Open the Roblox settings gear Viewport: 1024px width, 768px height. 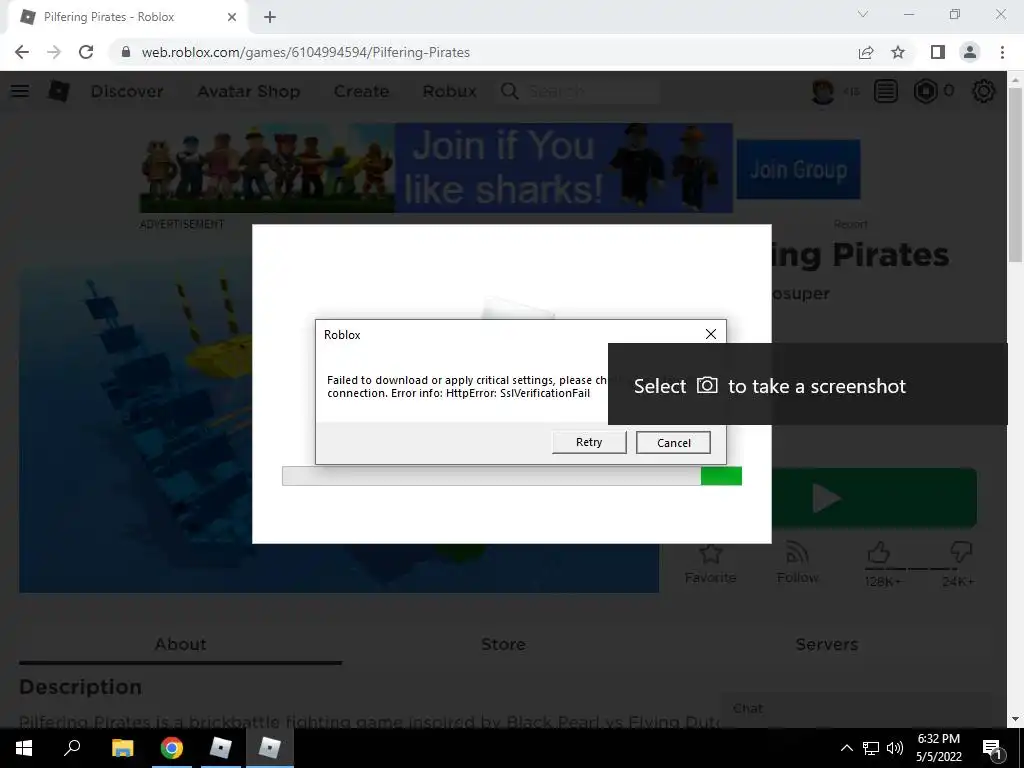click(x=984, y=91)
